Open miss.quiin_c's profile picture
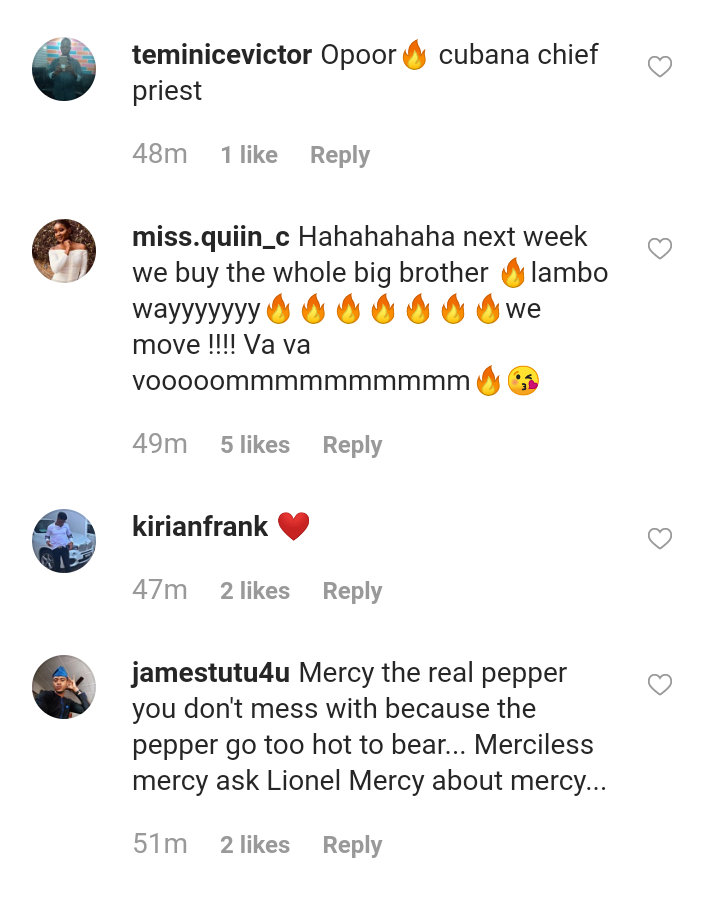 point(64,251)
